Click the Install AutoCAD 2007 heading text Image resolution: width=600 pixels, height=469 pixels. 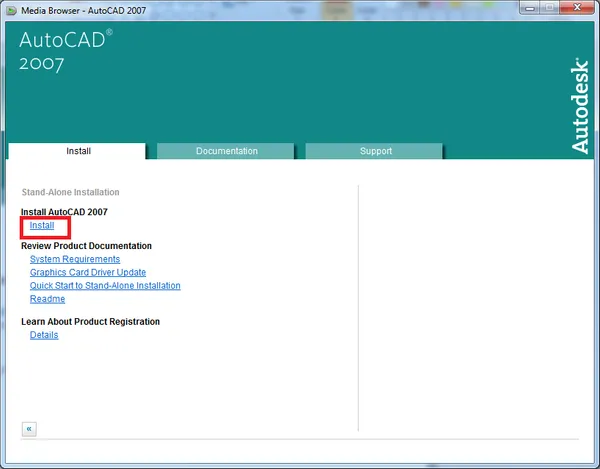coord(64,212)
